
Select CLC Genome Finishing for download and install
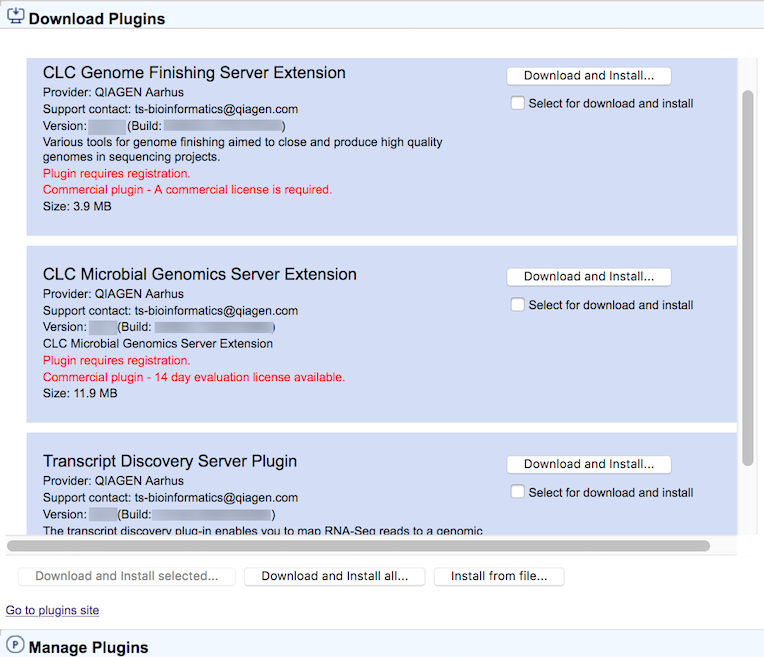click(x=518, y=103)
